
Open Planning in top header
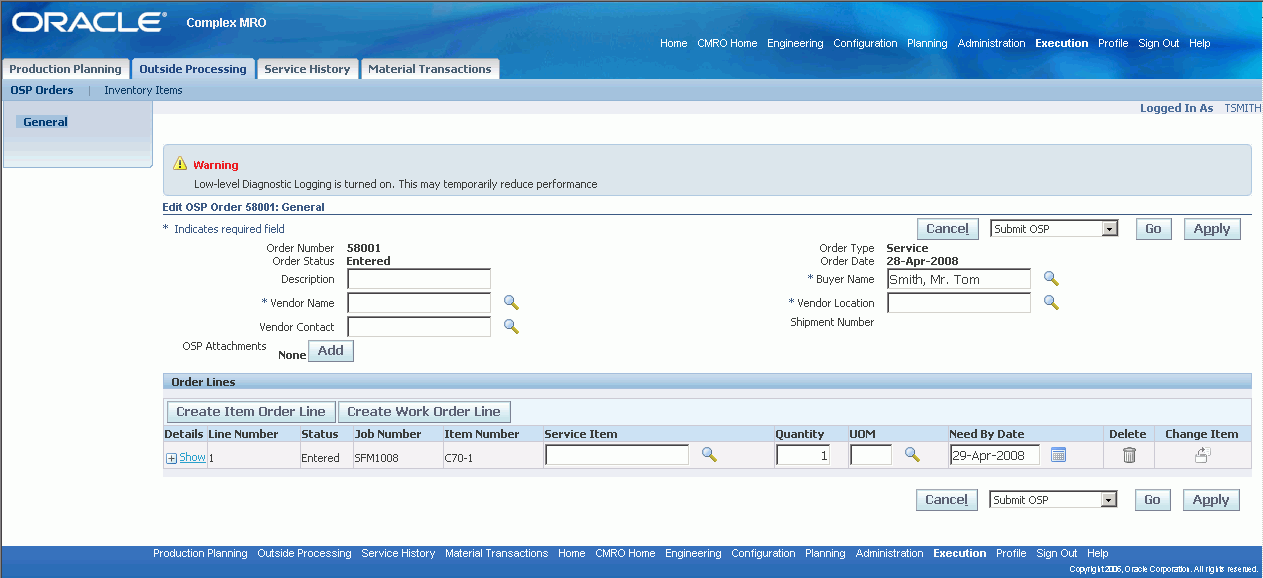(x=927, y=43)
